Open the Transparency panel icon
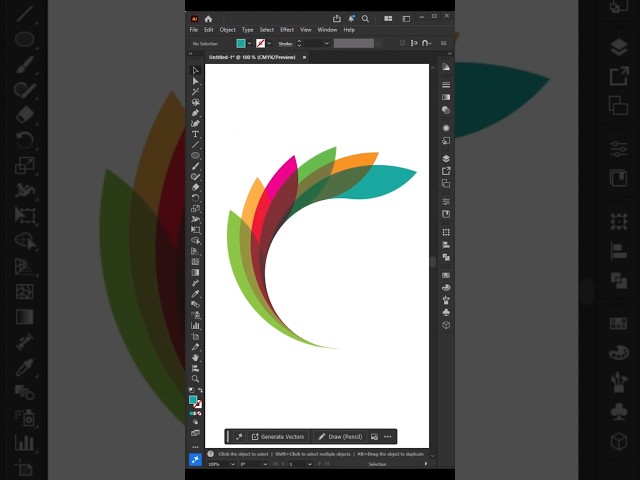 pos(446,110)
